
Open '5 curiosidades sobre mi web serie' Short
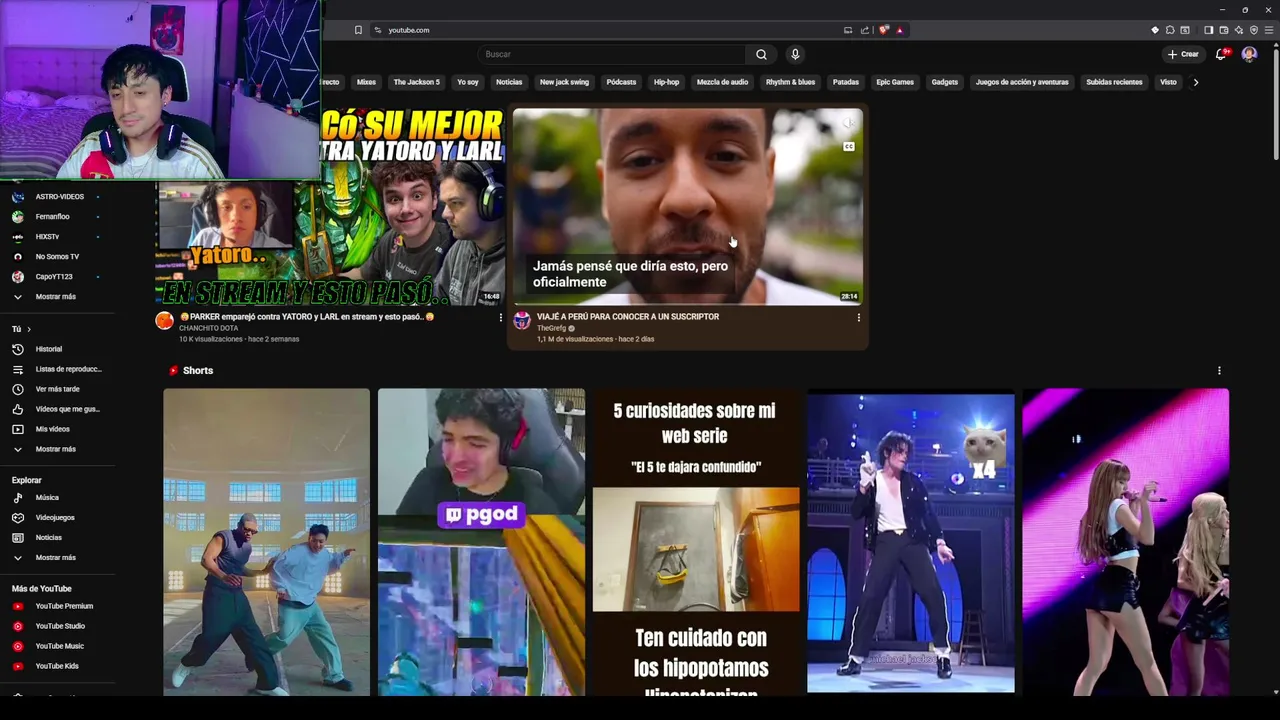pyautogui.click(x=696, y=541)
